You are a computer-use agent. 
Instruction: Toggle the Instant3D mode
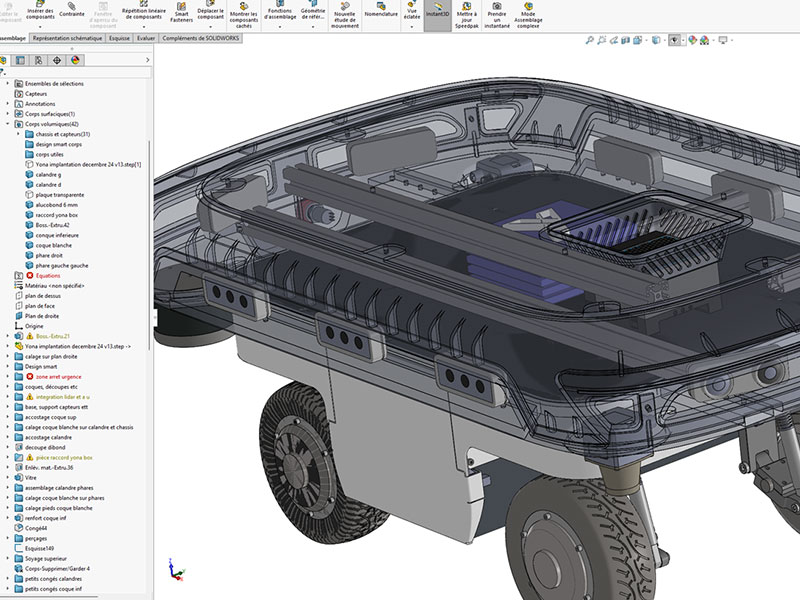tap(437, 13)
